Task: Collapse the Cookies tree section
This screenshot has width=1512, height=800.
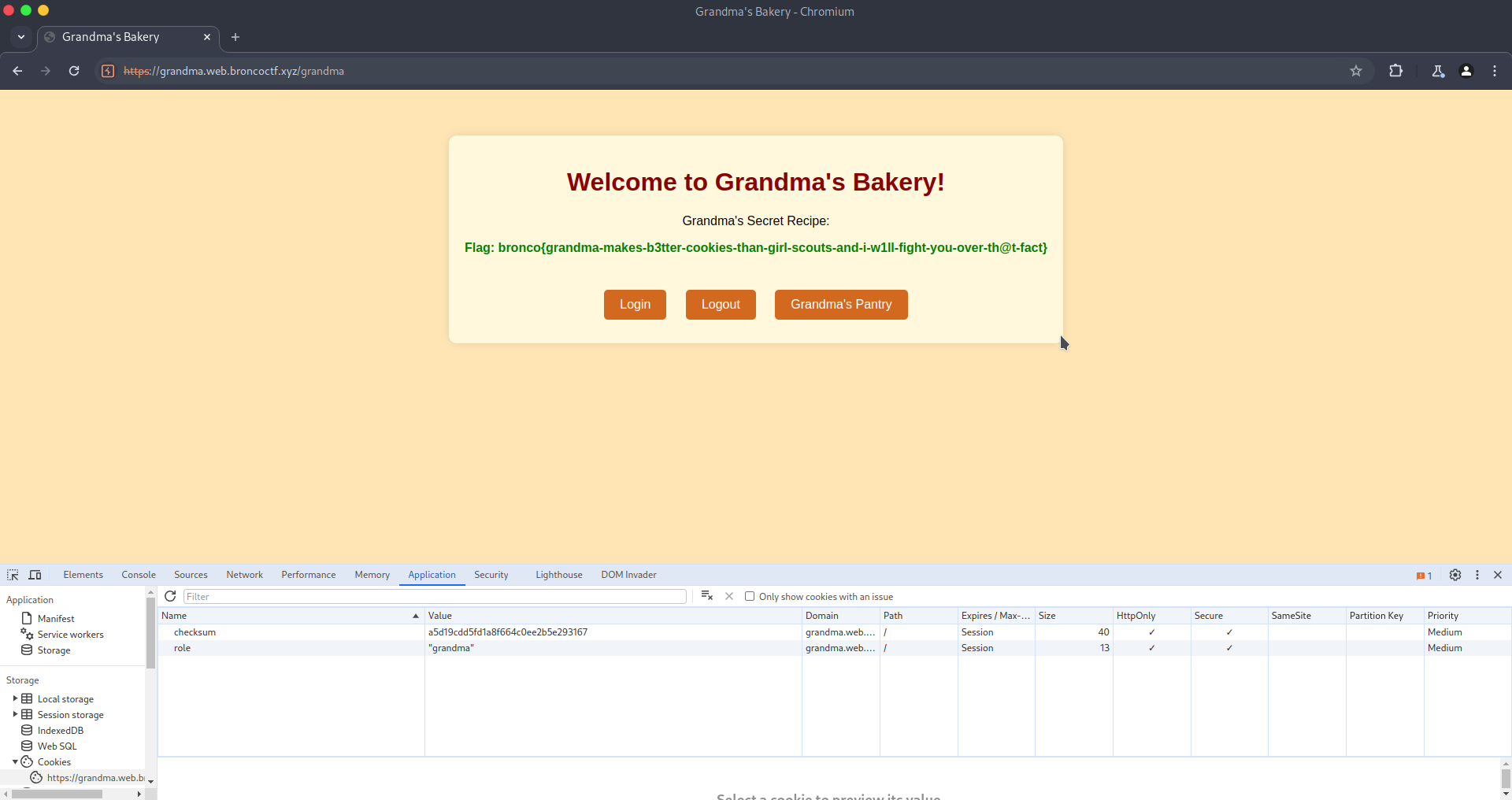Action: coord(15,761)
